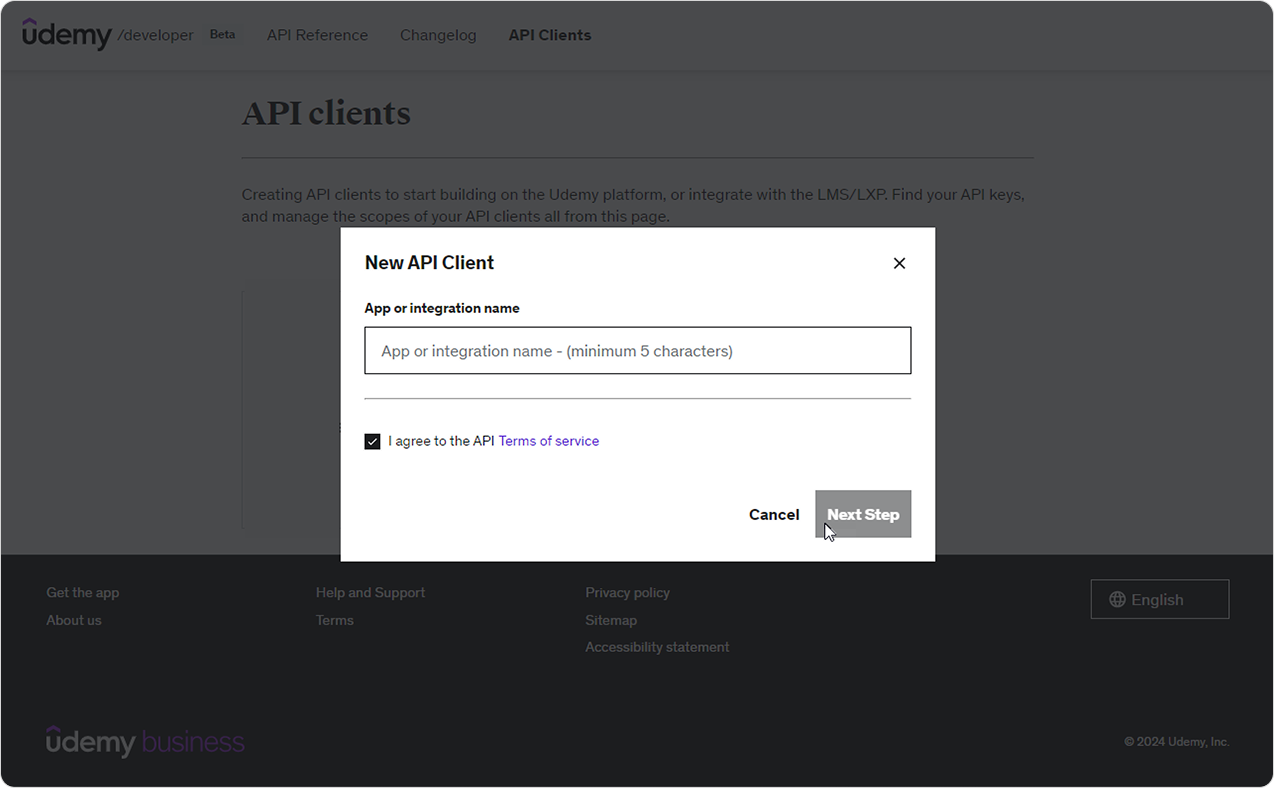Viewport: 1274px width, 788px height.
Task: Open the API Reference tab
Action: [x=317, y=35]
